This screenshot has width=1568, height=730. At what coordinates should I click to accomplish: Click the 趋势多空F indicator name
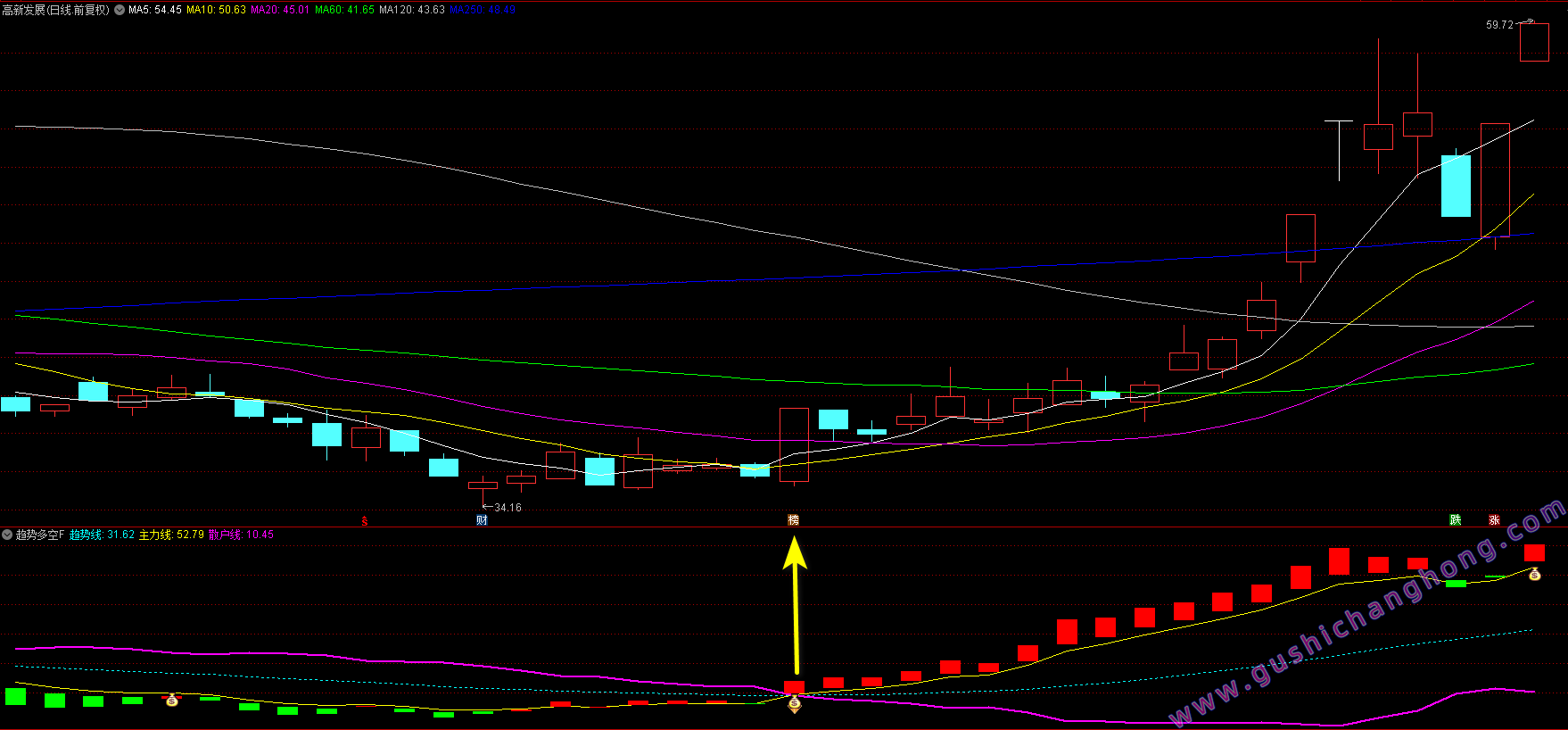coord(40,535)
